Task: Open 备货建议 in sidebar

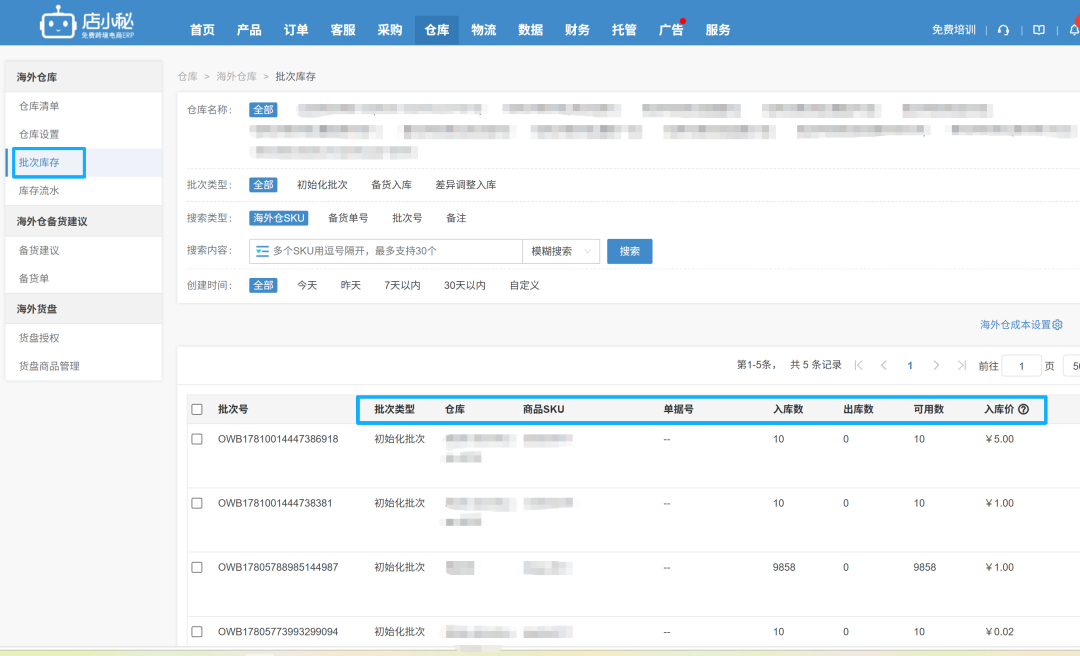Action: pyautogui.click(x=39, y=250)
